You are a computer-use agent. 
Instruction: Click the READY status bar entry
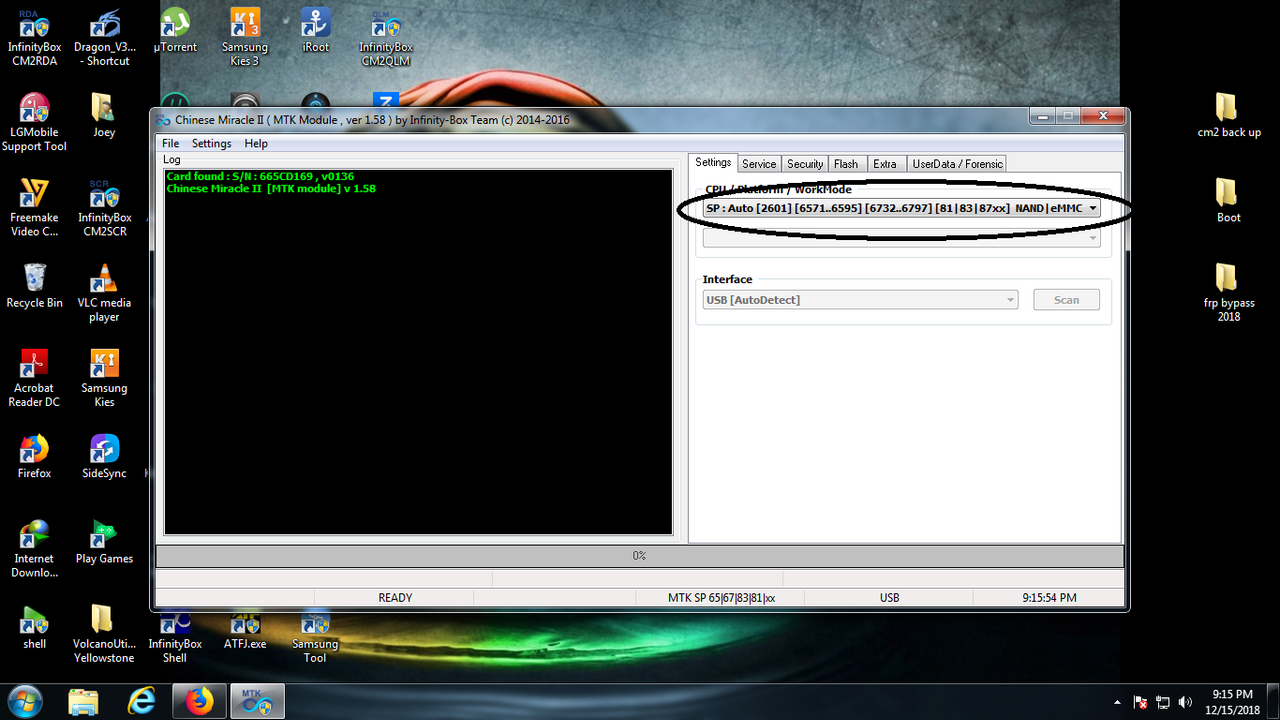coord(395,597)
